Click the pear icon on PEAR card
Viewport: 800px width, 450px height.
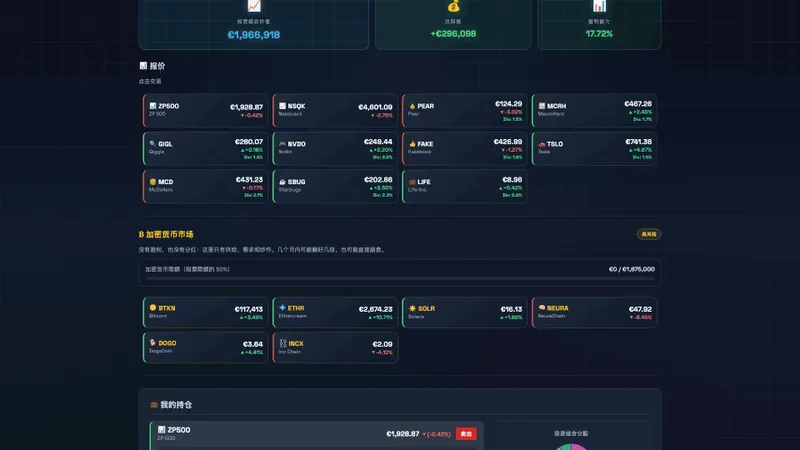[x=412, y=106]
